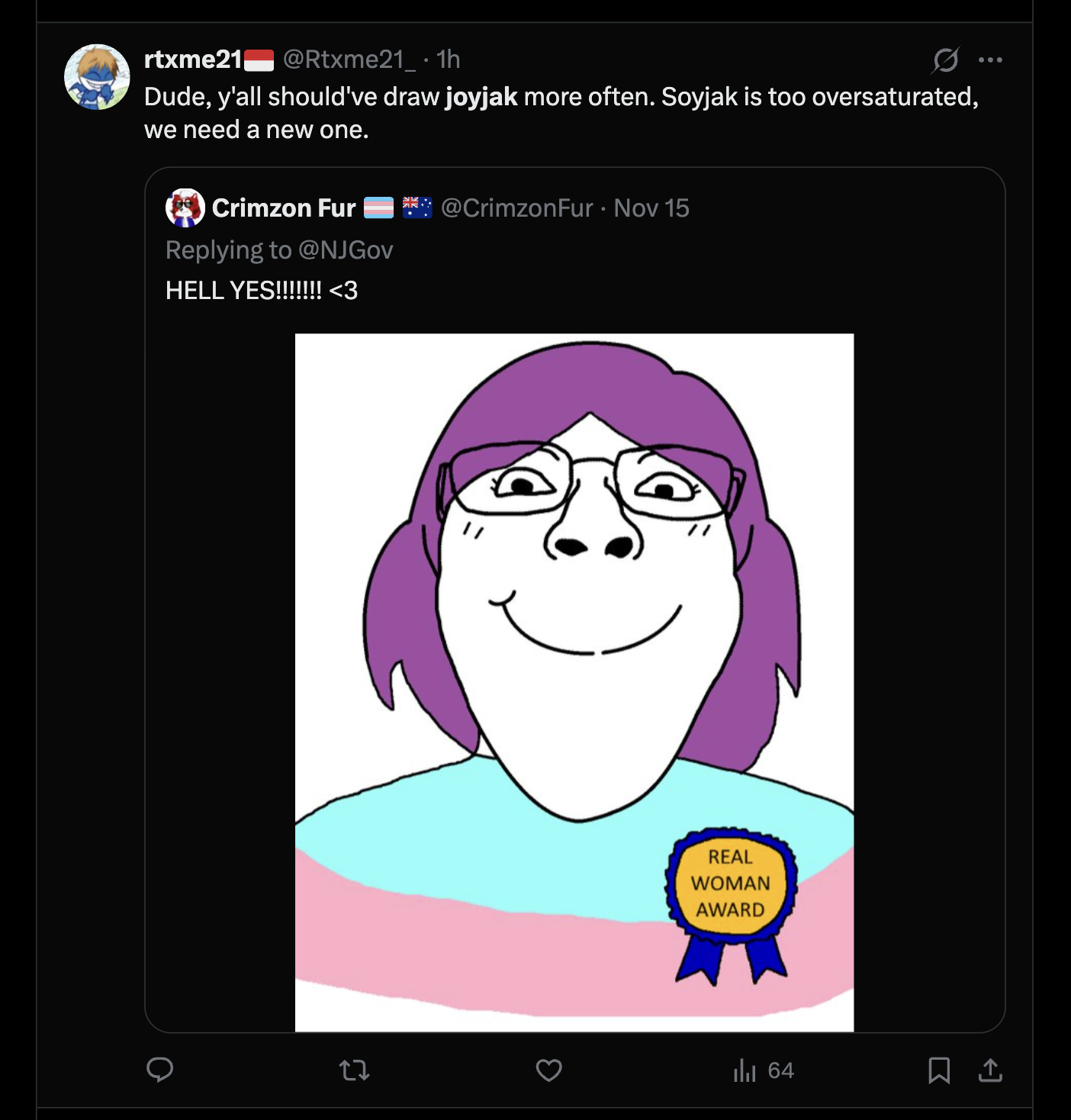The image size is (1071, 1120).
Task: Open the @Rtxme21_ handle link
Action: coord(349,60)
